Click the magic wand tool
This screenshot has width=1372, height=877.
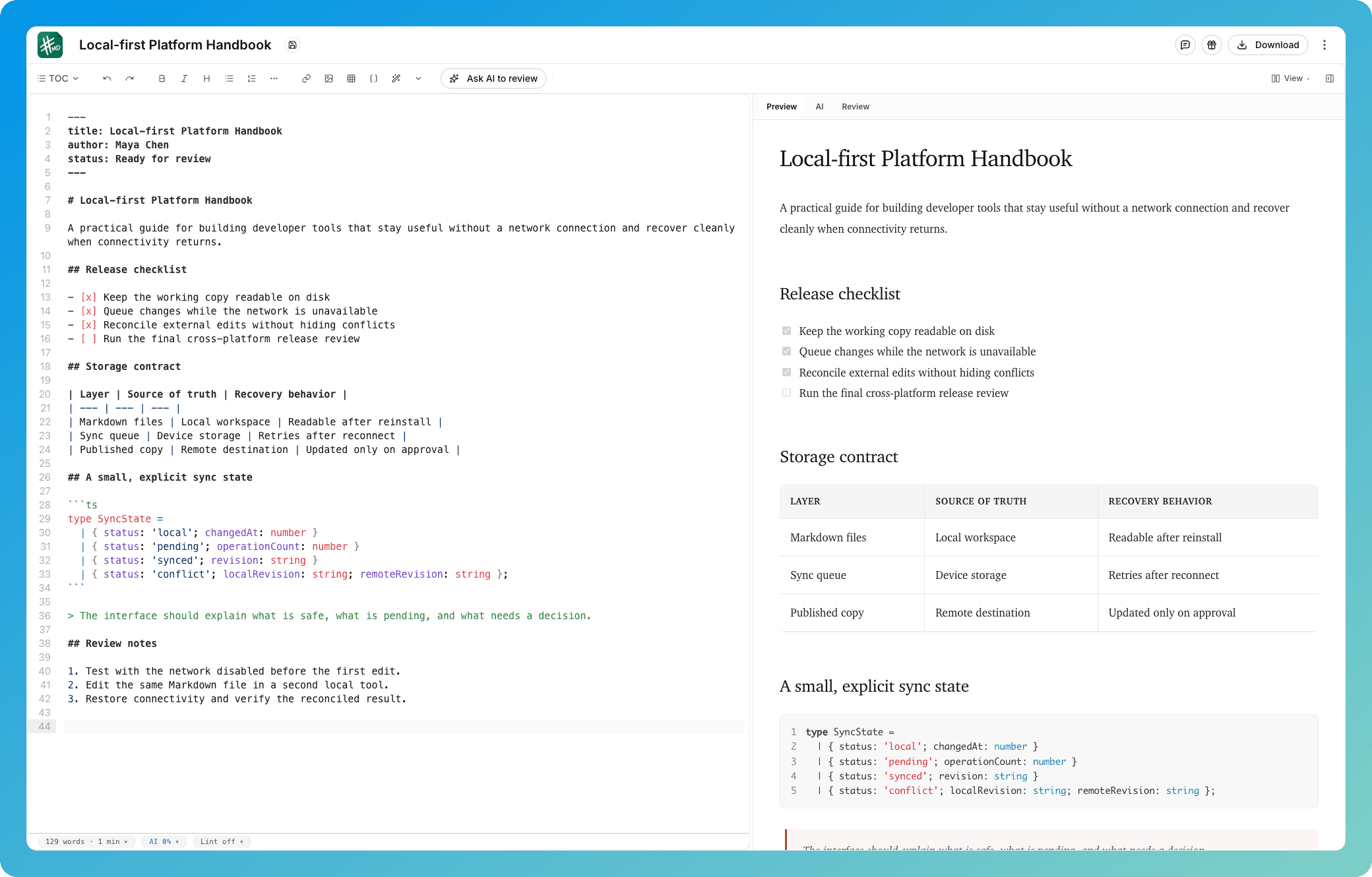[396, 78]
